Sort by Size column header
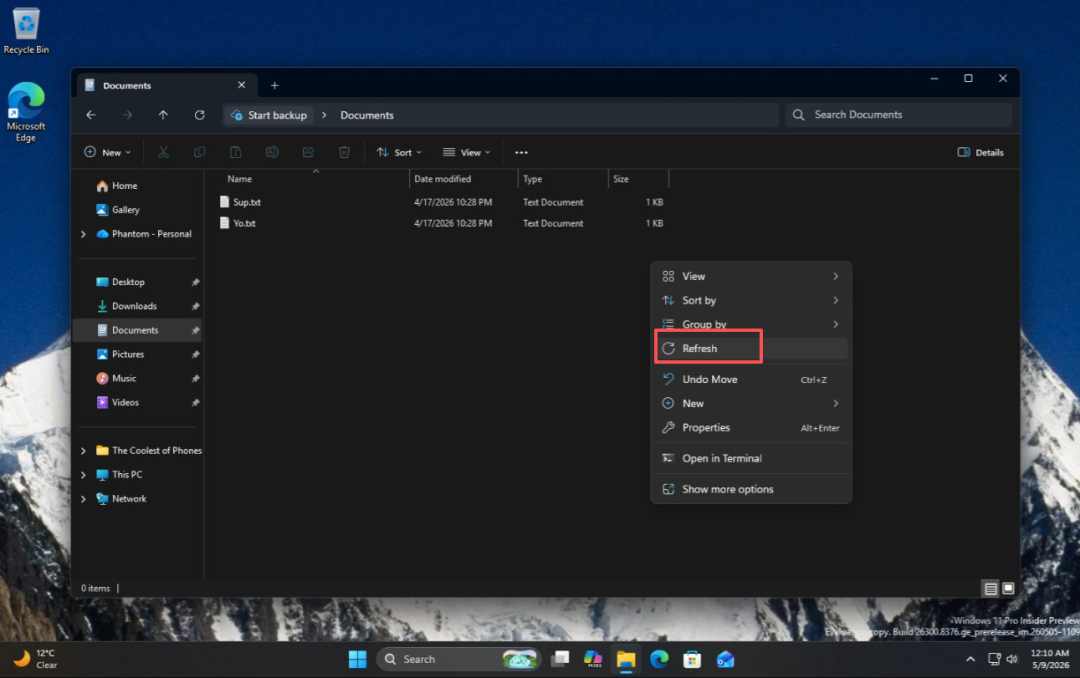The width and height of the screenshot is (1080, 678). [x=621, y=179]
